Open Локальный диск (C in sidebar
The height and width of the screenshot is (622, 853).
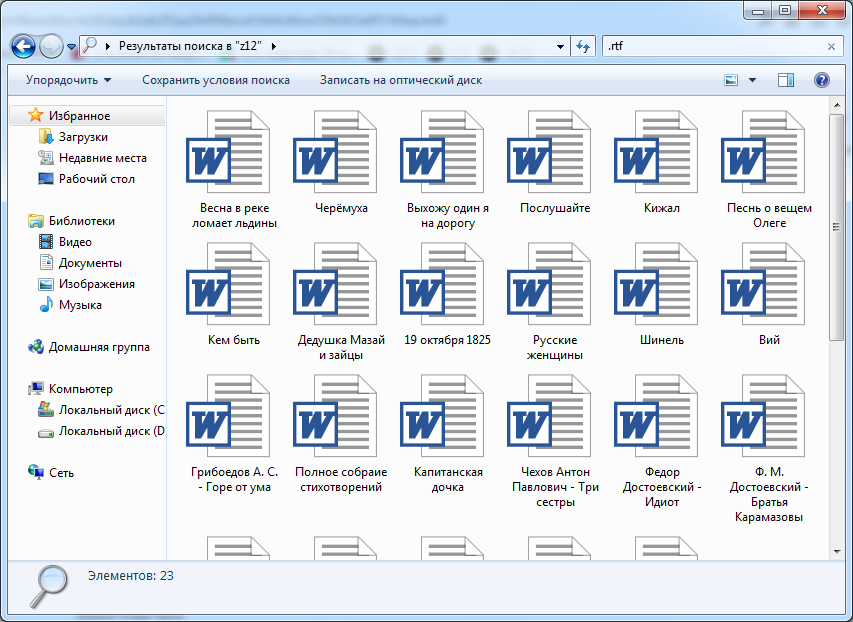tap(101, 410)
